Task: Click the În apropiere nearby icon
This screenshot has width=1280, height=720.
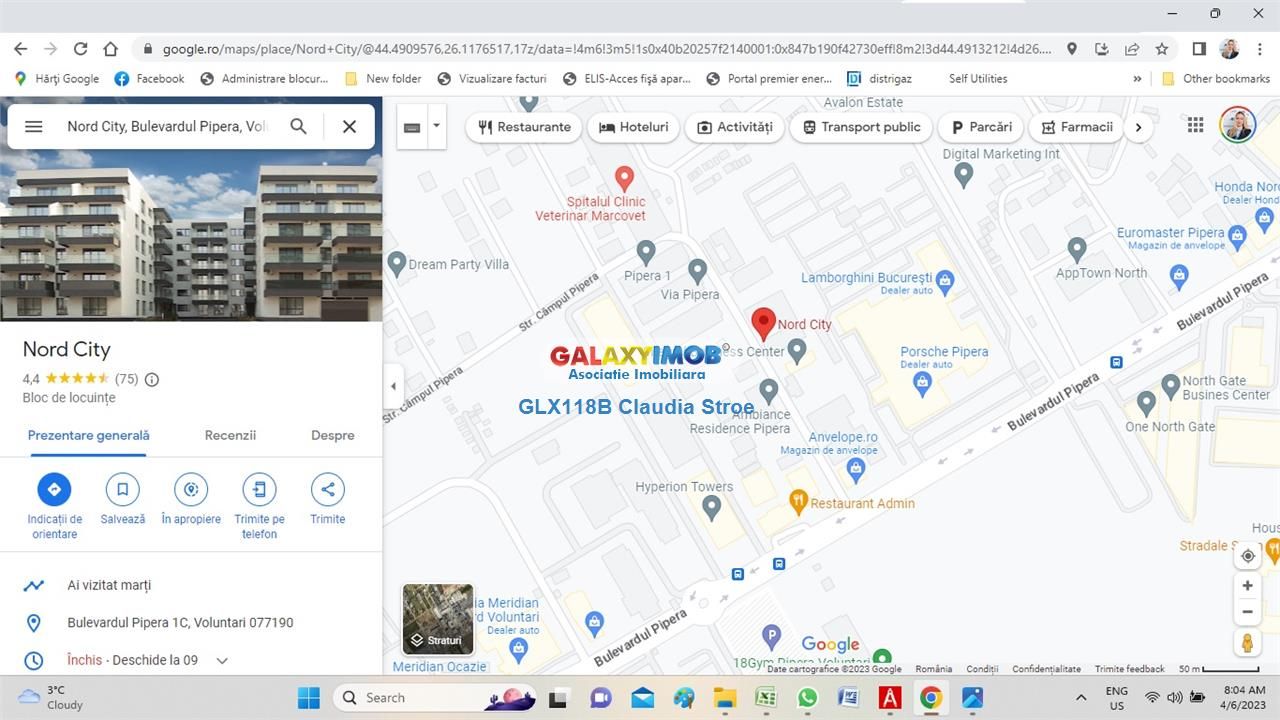Action: (190, 489)
